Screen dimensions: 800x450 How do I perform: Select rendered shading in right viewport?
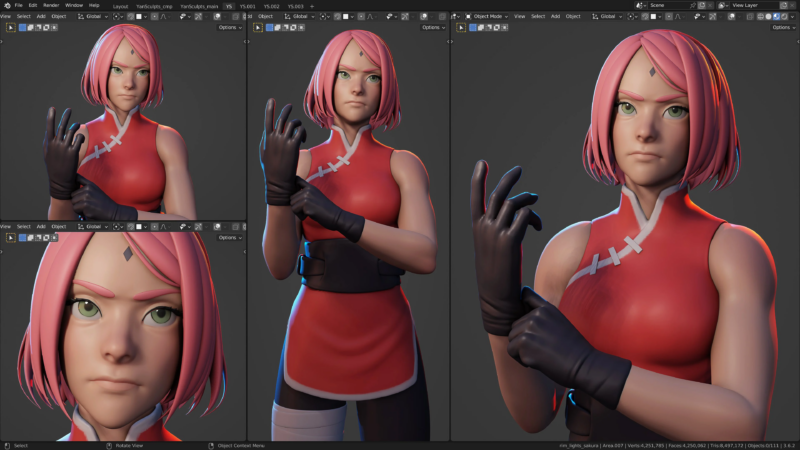coord(784,16)
